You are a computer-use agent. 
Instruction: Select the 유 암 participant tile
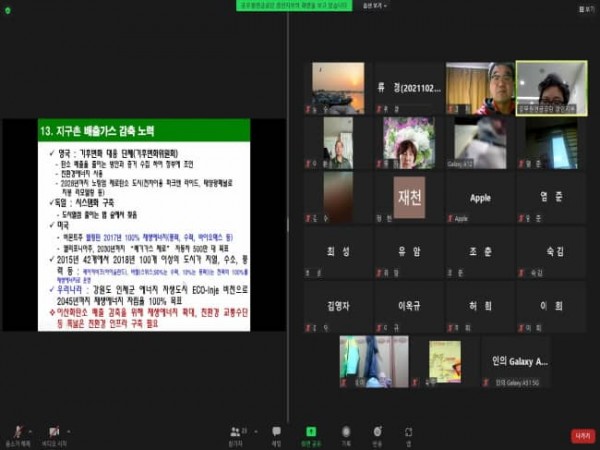409,252
